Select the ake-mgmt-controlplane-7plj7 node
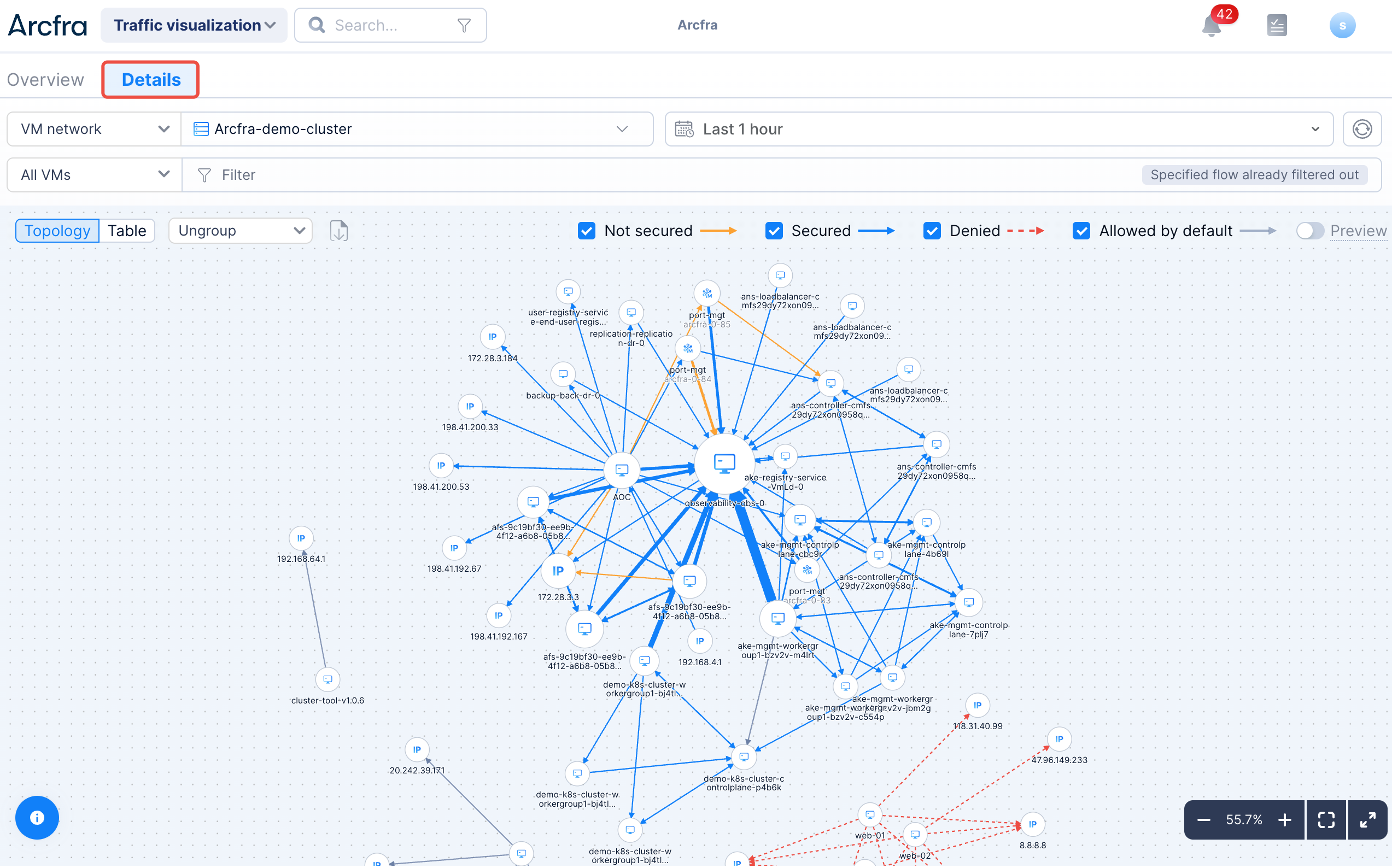The width and height of the screenshot is (1392, 868). [969, 603]
